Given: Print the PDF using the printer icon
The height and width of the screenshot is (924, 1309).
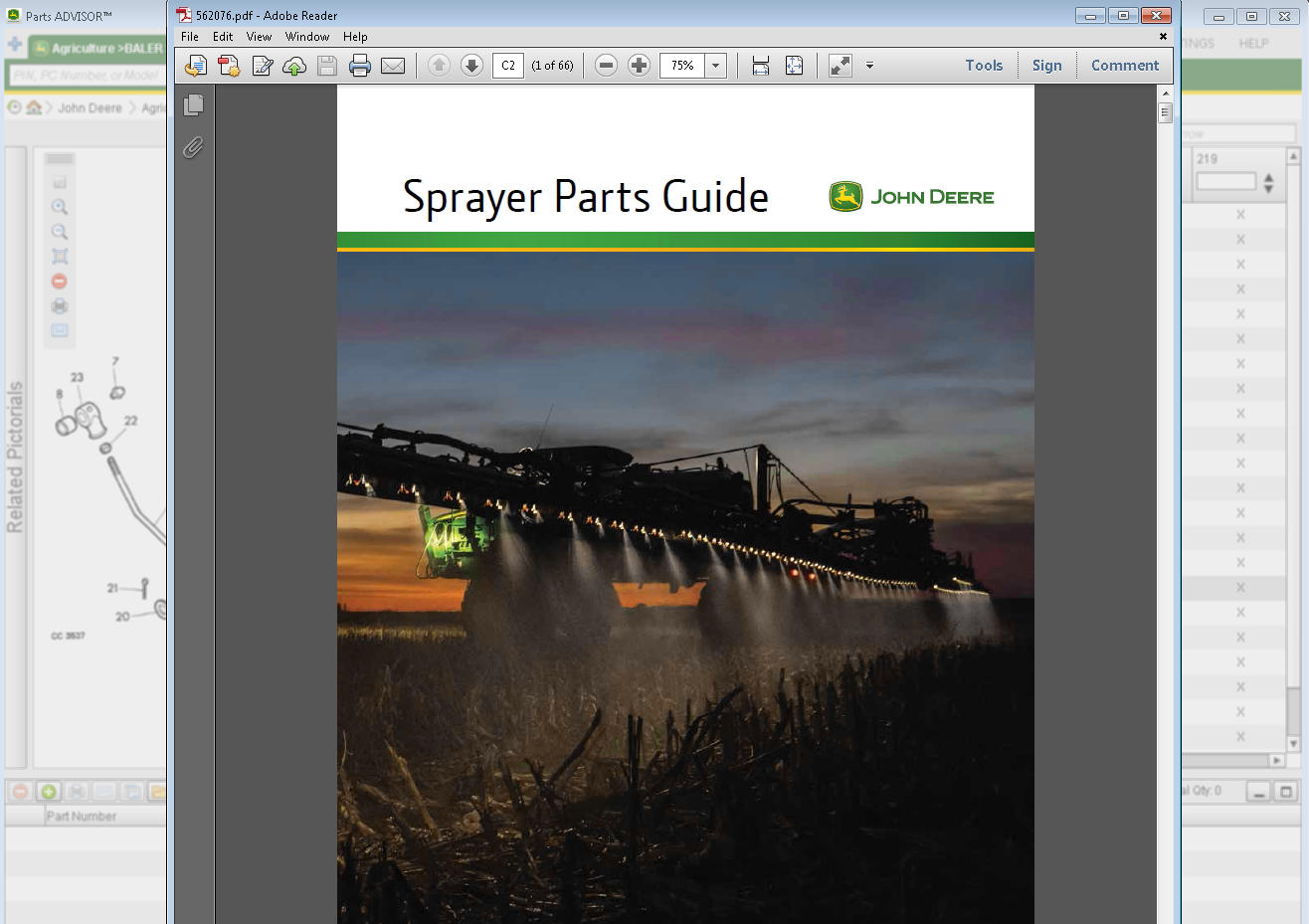Looking at the screenshot, I should tap(360, 66).
